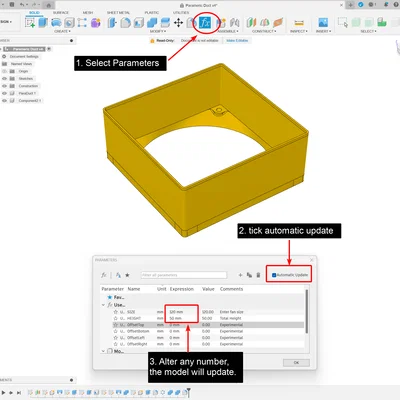This screenshot has width=400, height=400.
Task: Toggle visibility of the Sketches folder
Action: 4,79
